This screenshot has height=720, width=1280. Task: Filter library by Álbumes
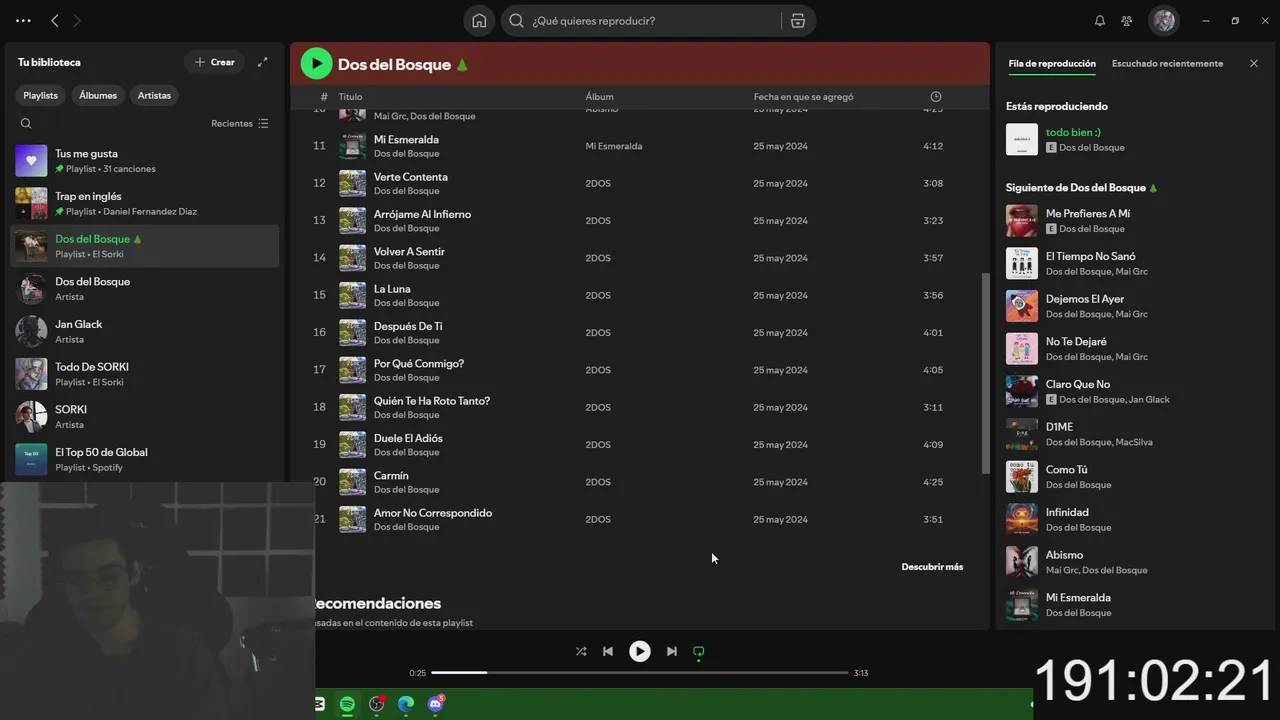pyautogui.click(x=98, y=95)
